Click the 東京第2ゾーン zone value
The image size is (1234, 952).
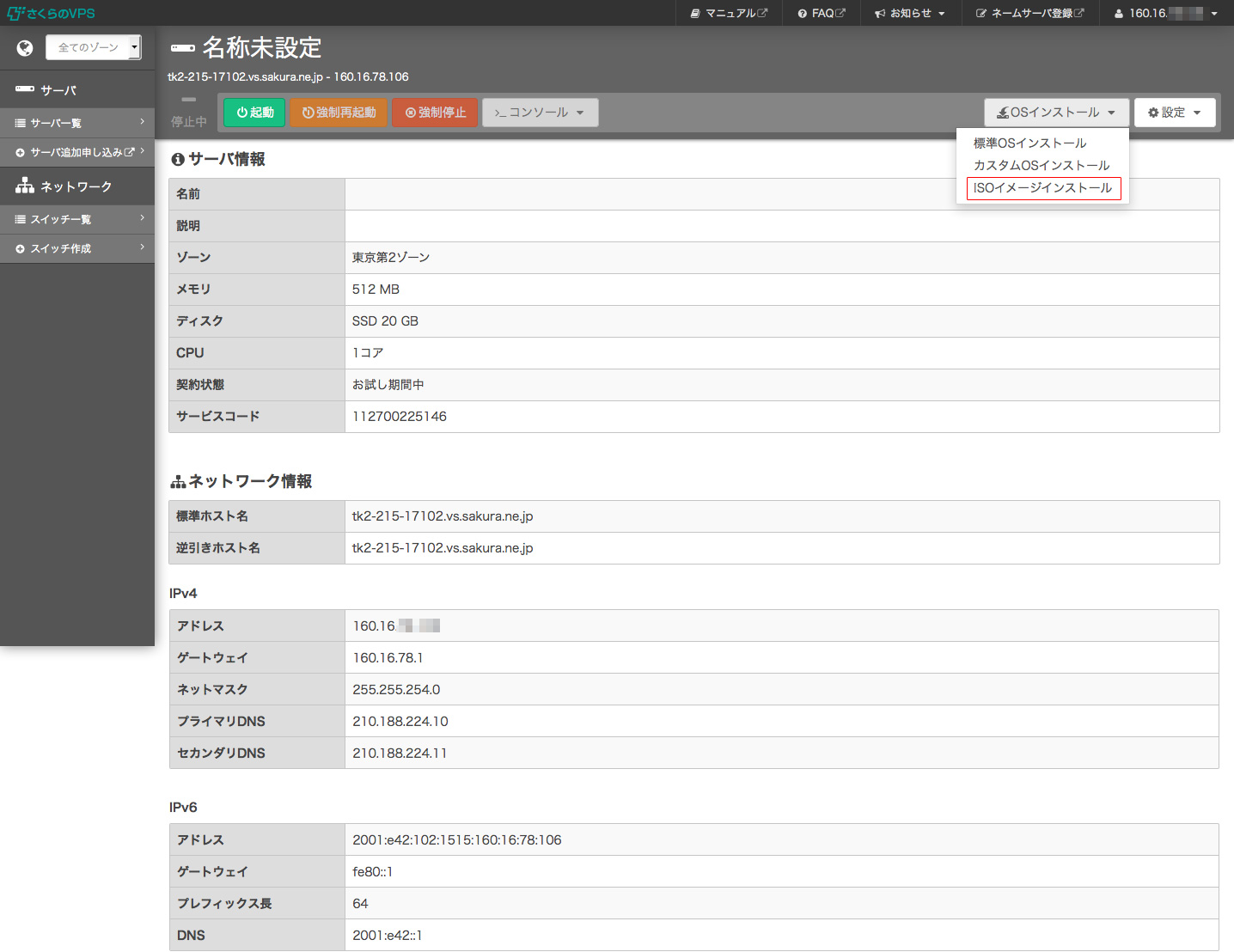click(391, 258)
